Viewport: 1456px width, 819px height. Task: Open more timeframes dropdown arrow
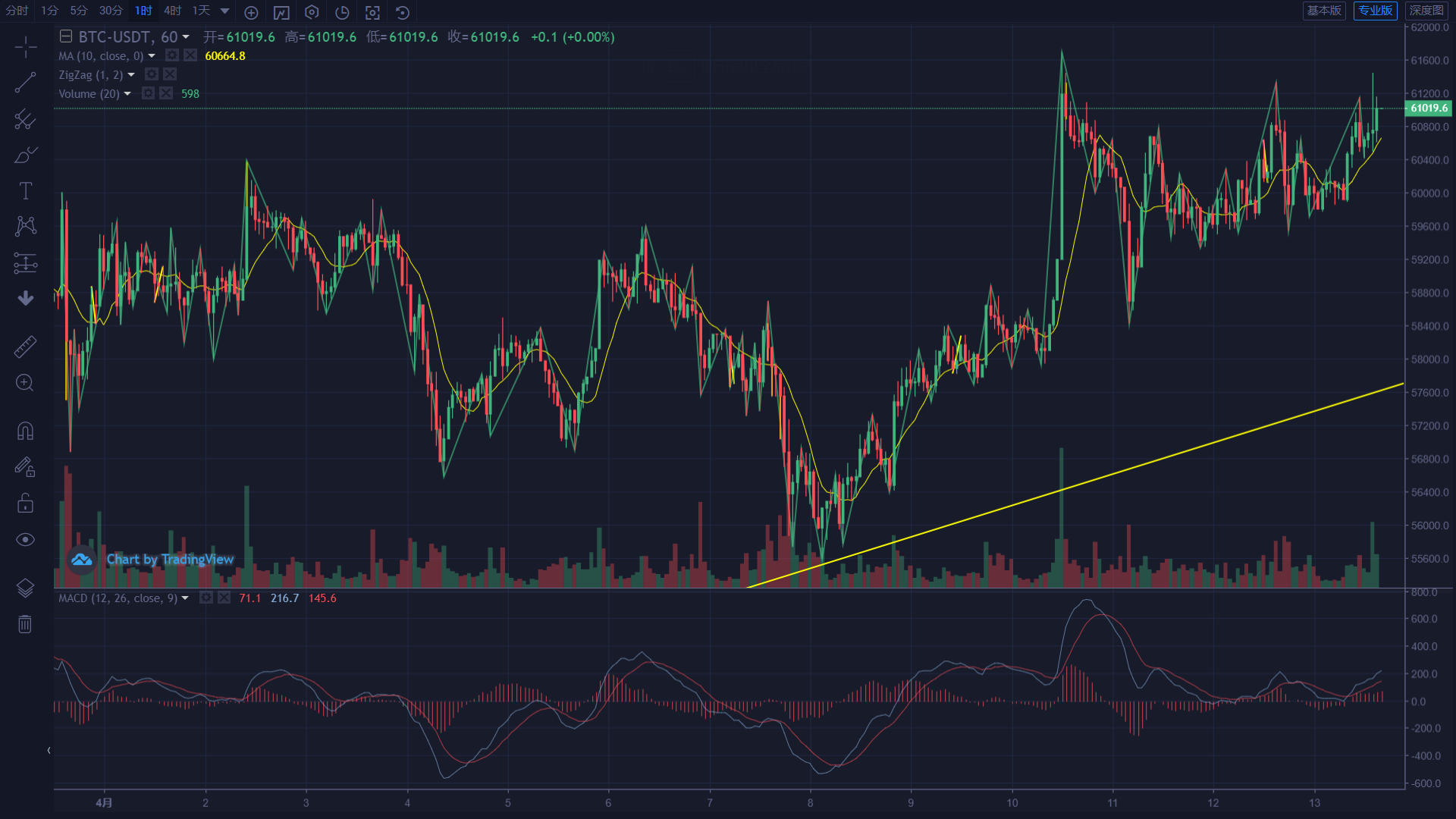coord(224,11)
